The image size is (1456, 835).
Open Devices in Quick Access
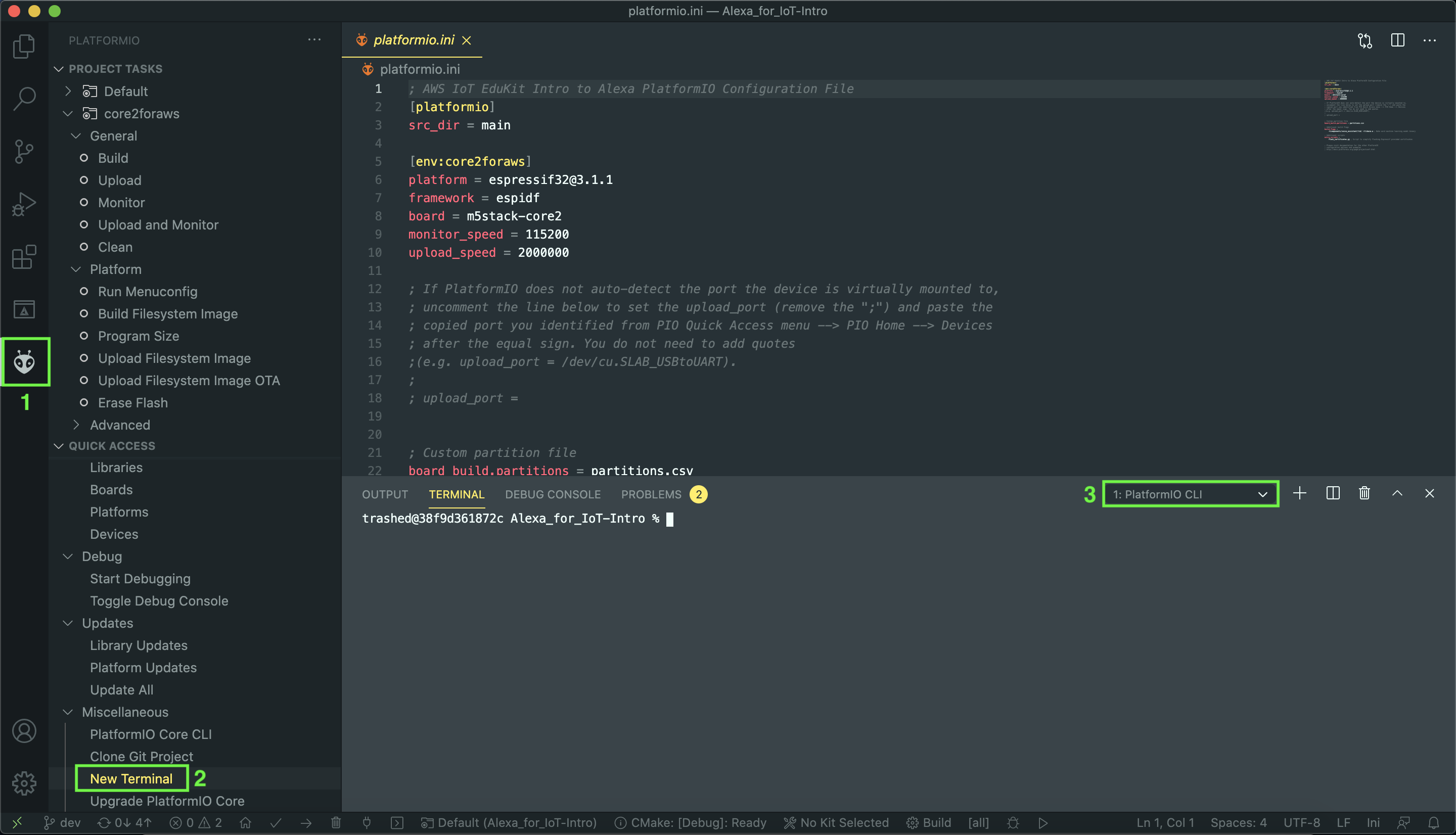pos(114,534)
